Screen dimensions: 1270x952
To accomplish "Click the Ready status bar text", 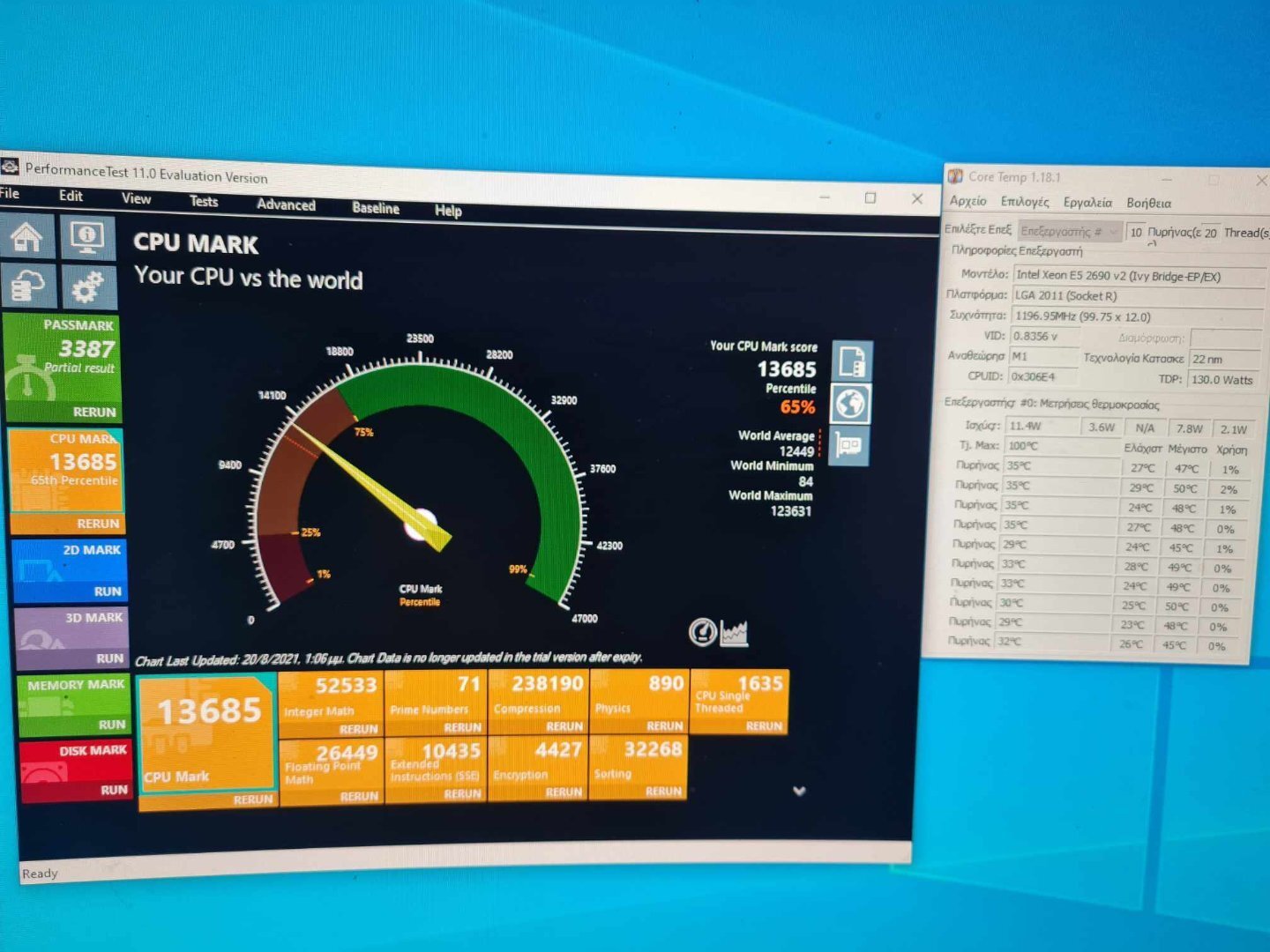I will click(x=40, y=874).
